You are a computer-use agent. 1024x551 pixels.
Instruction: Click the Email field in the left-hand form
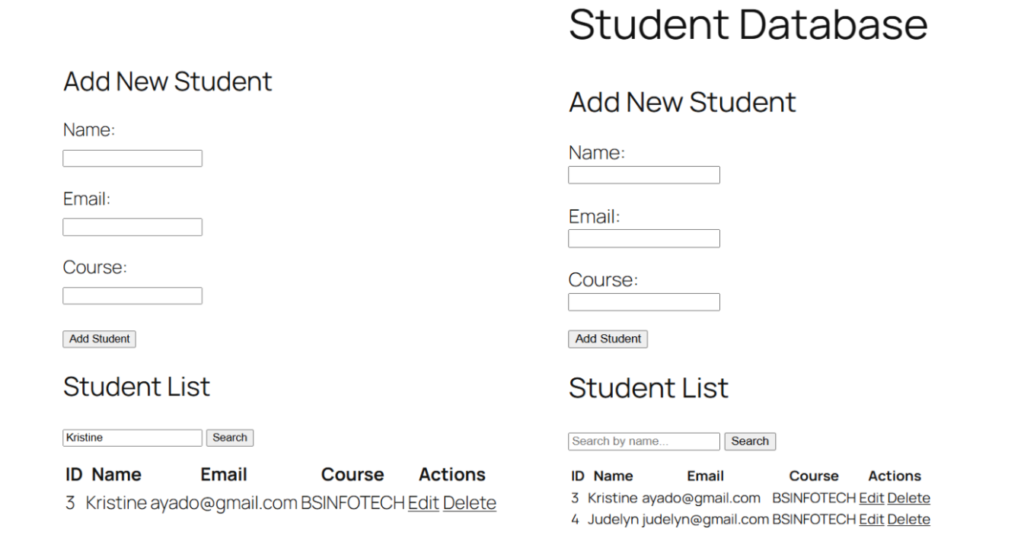point(132,227)
